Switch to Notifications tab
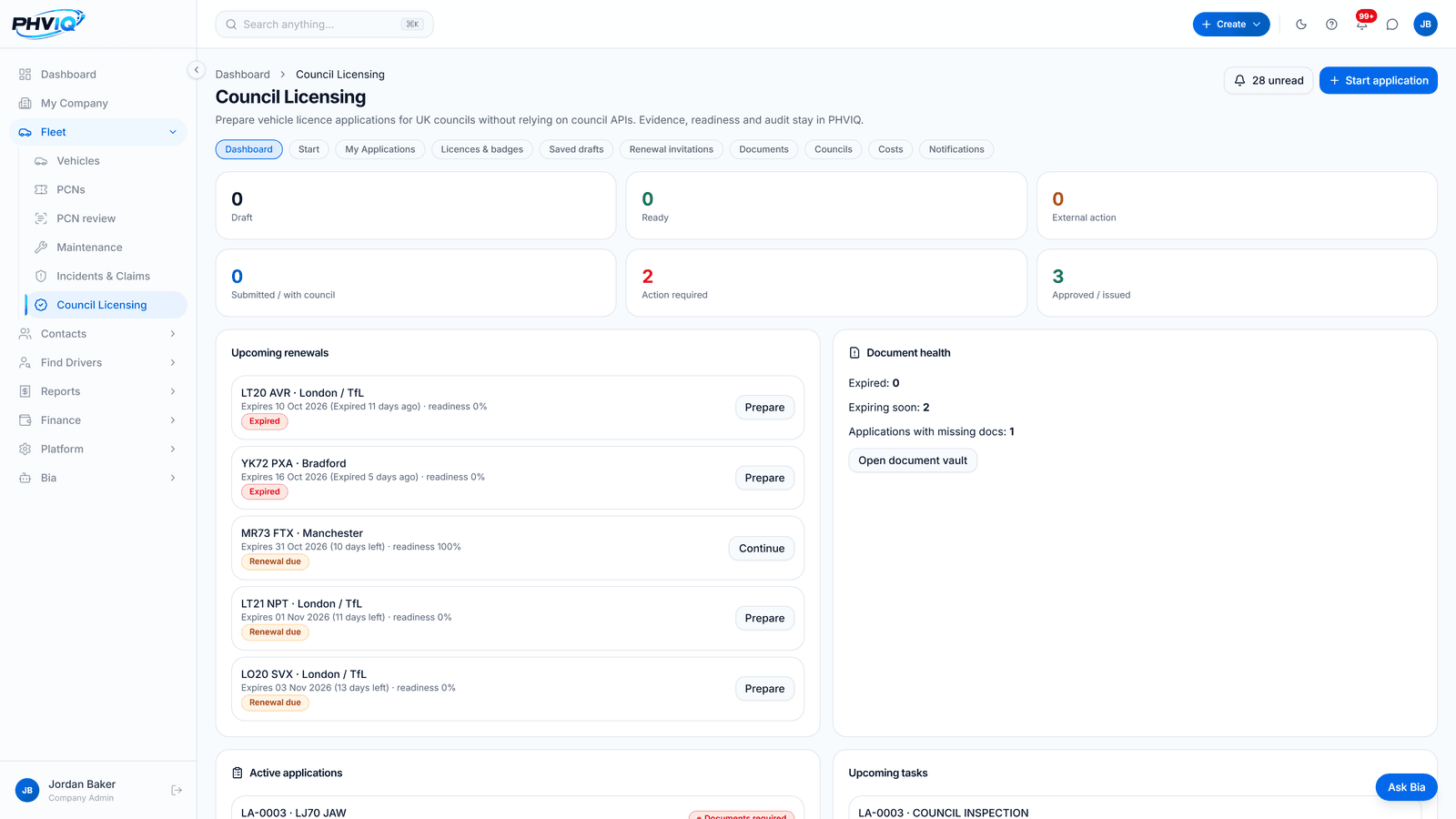The width and height of the screenshot is (1456, 819). tap(956, 149)
